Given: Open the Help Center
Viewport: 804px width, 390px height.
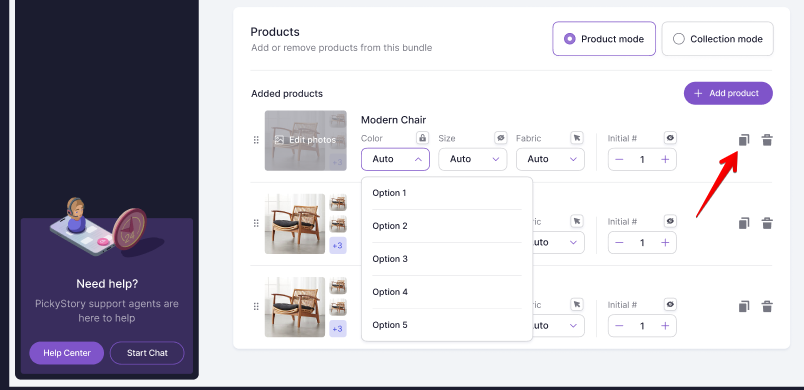Looking at the screenshot, I should pos(67,353).
